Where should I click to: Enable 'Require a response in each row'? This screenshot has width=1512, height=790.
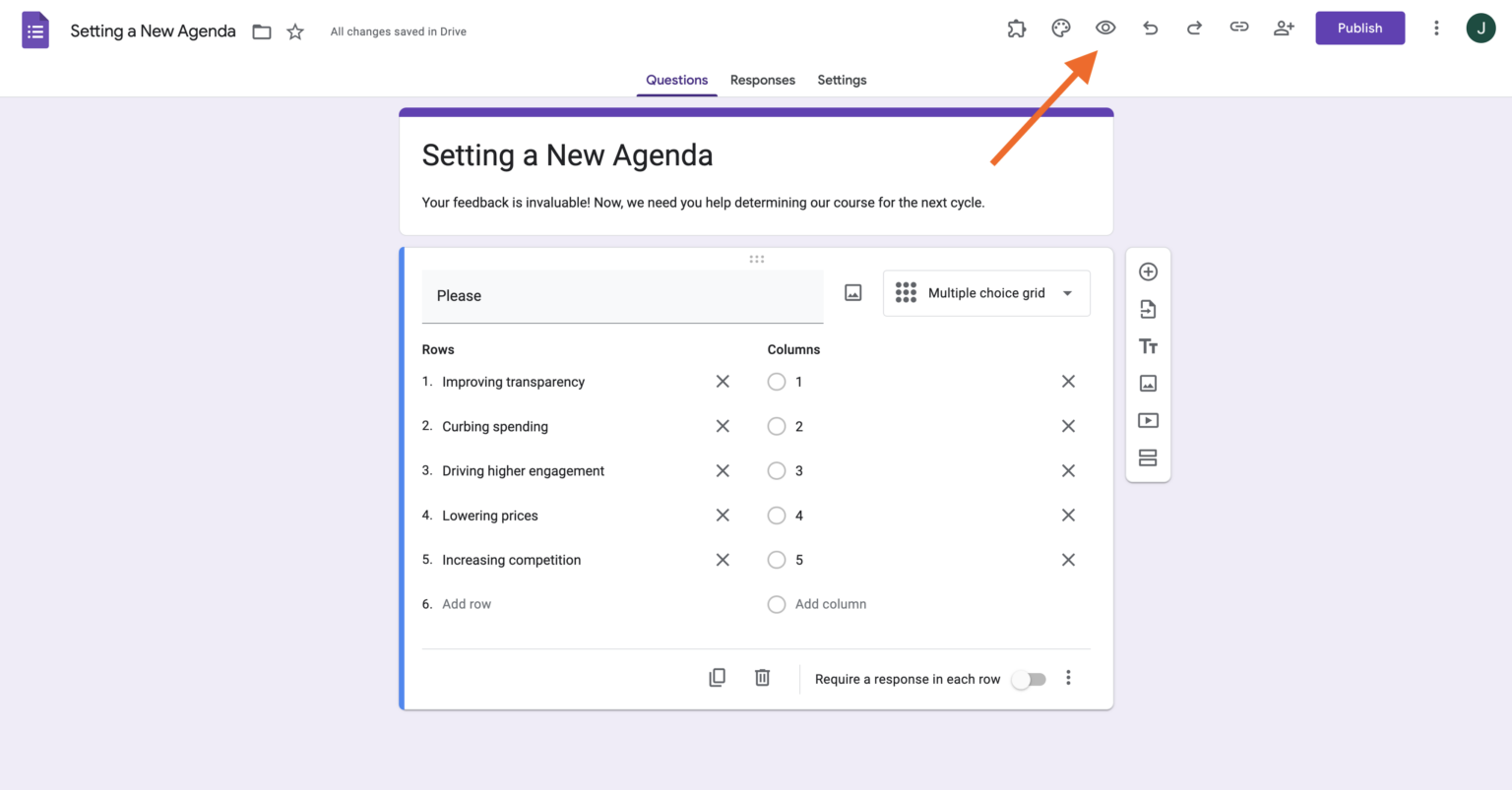[1029, 679]
